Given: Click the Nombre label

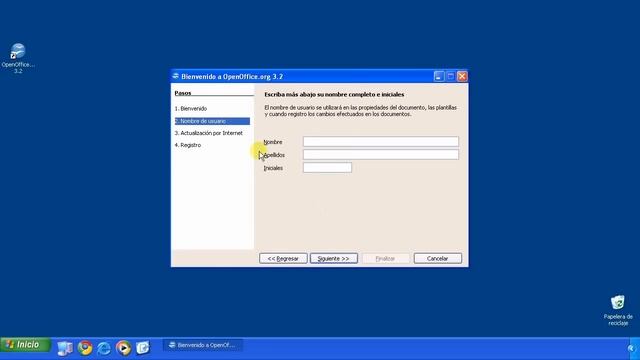Looking at the screenshot, I should (x=273, y=142).
